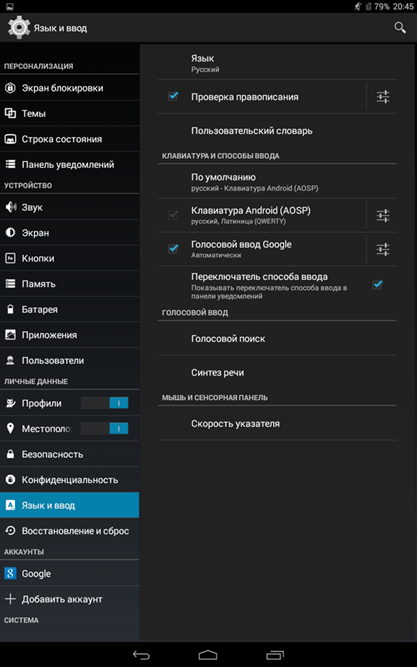Screen dimensions: 417x667
Task: Uncheck Проверка правописания checkbox
Action: (x=173, y=97)
